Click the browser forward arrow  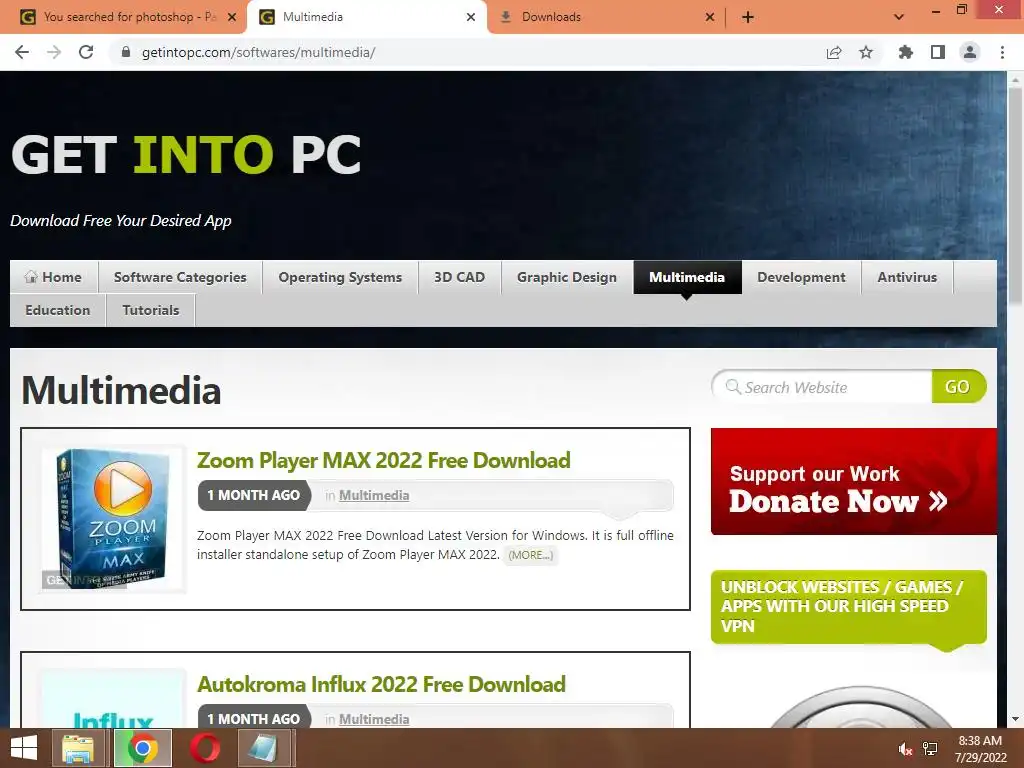click(54, 52)
